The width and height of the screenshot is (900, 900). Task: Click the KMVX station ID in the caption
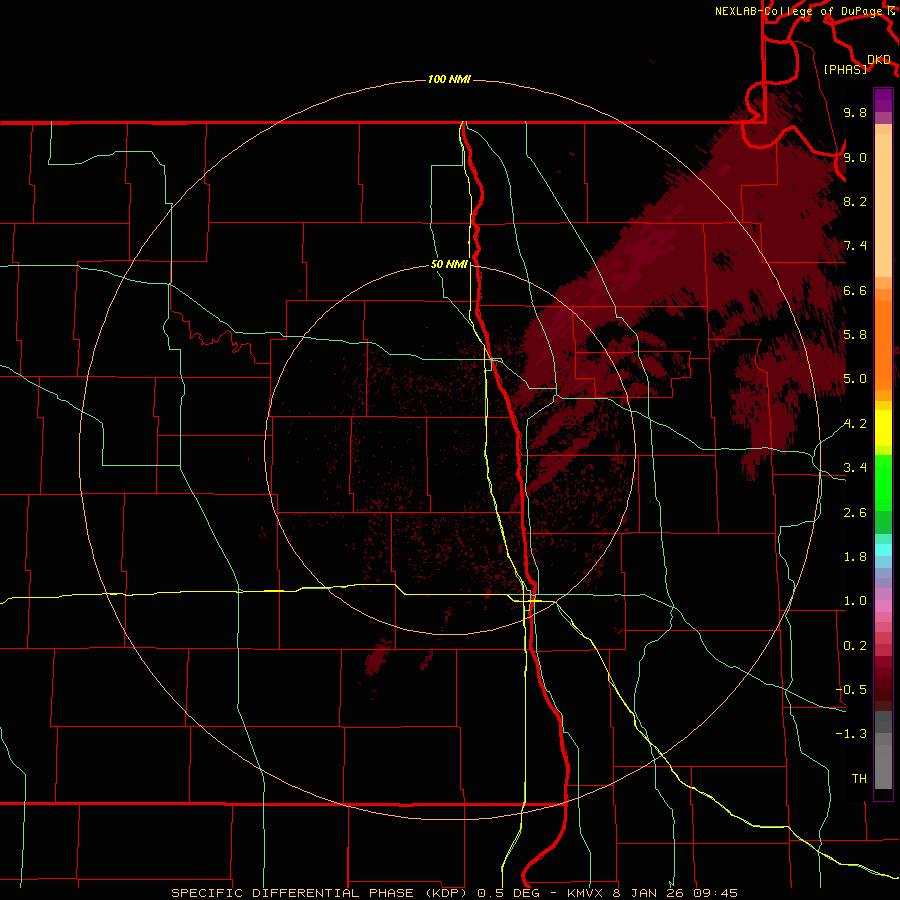tap(585, 893)
